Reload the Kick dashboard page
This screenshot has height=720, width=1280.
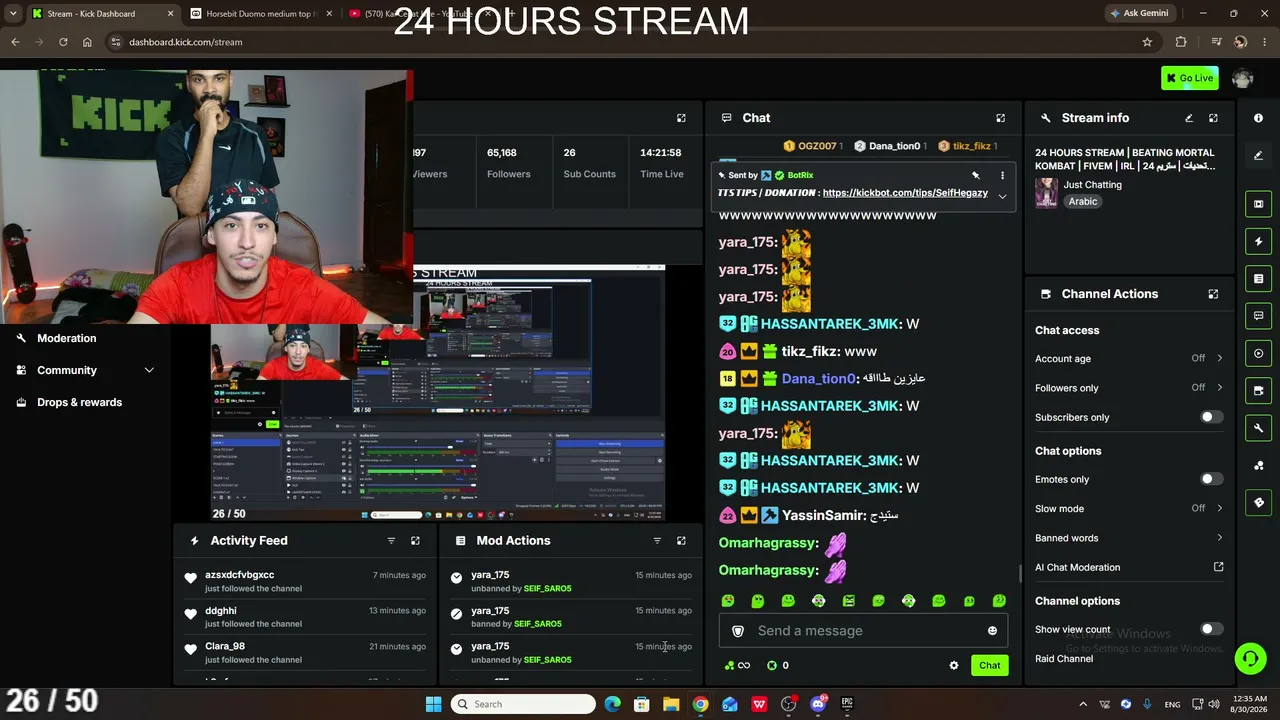click(63, 42)
